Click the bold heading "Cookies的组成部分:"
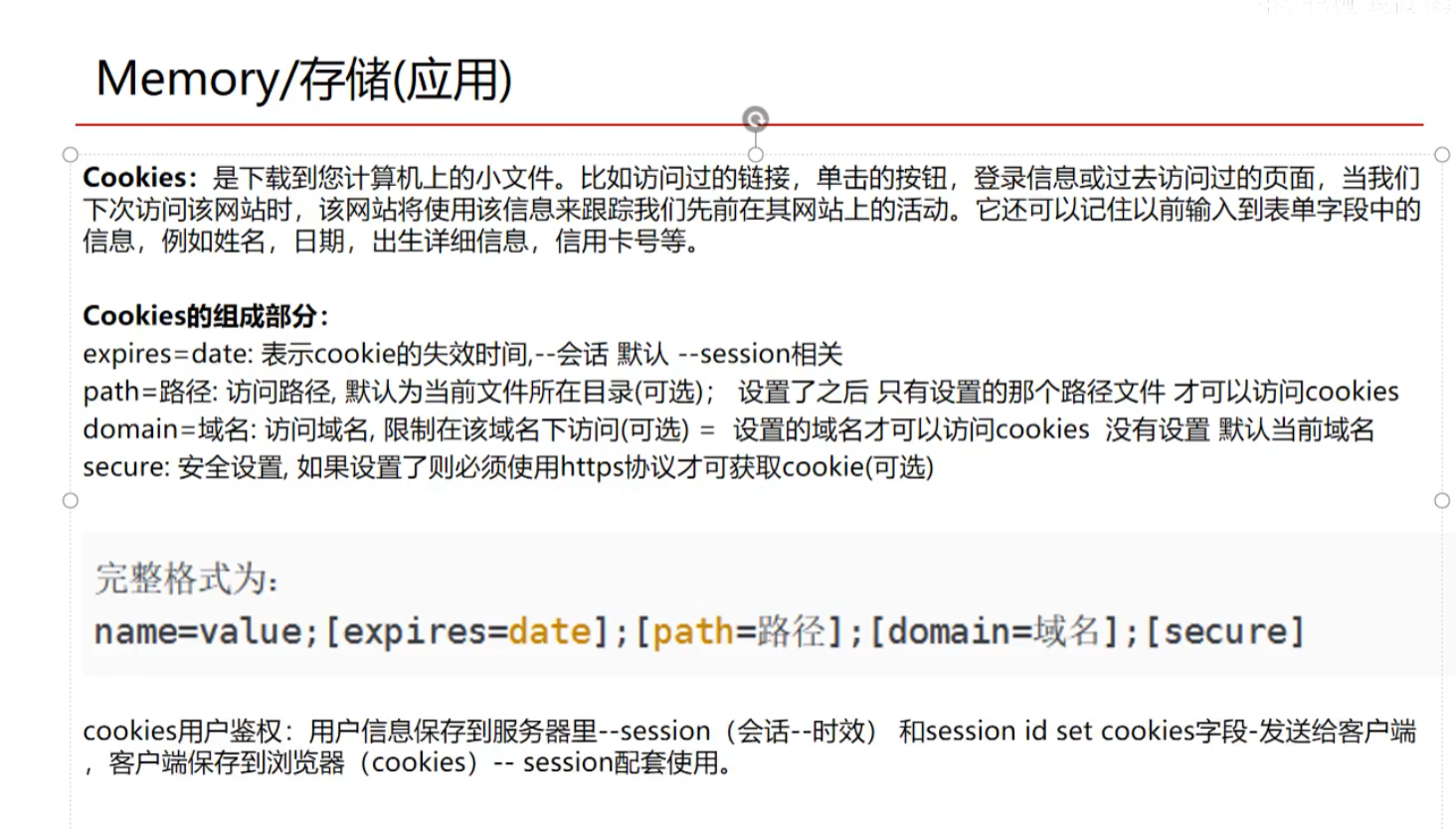This screenshot has width=1456, height=830. click(x=205, y=316)
